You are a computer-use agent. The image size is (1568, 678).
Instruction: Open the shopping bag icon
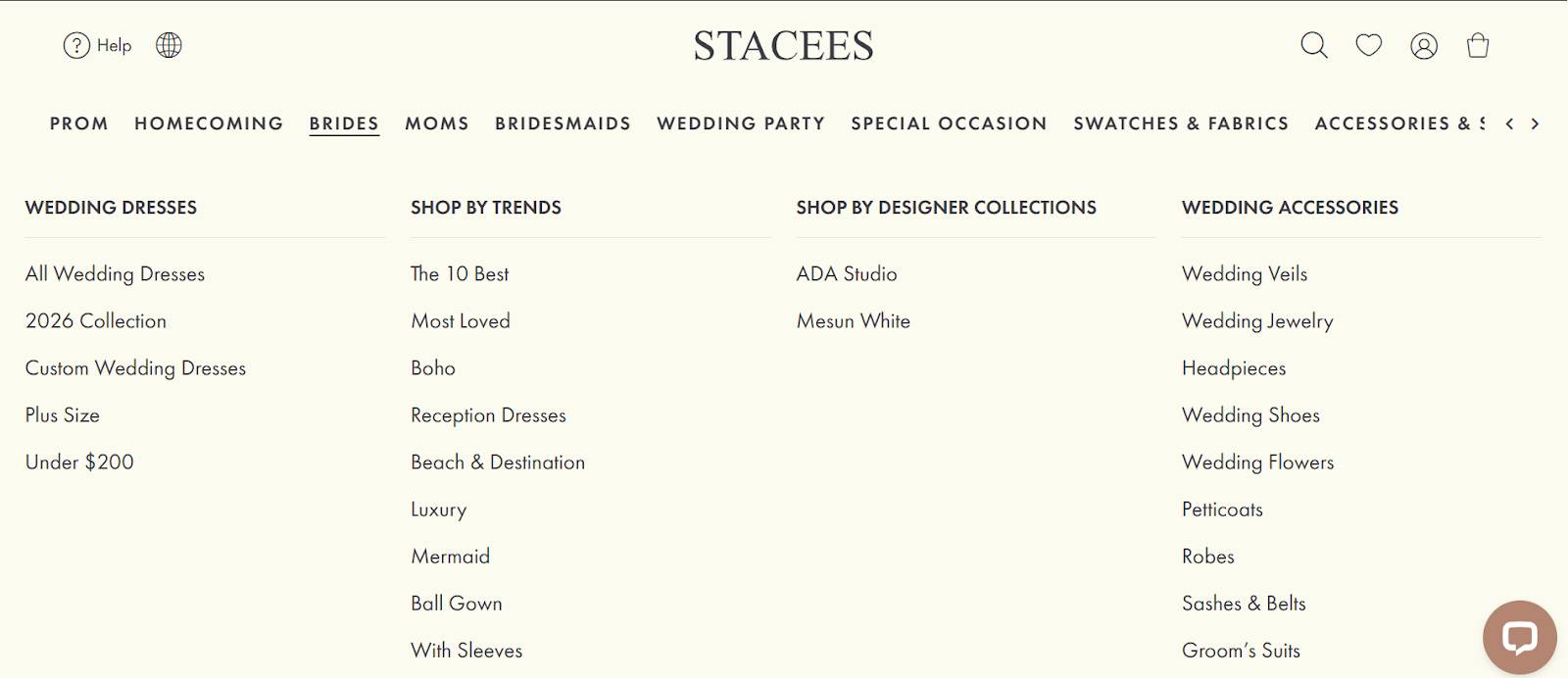click(x=1478, y=45)
